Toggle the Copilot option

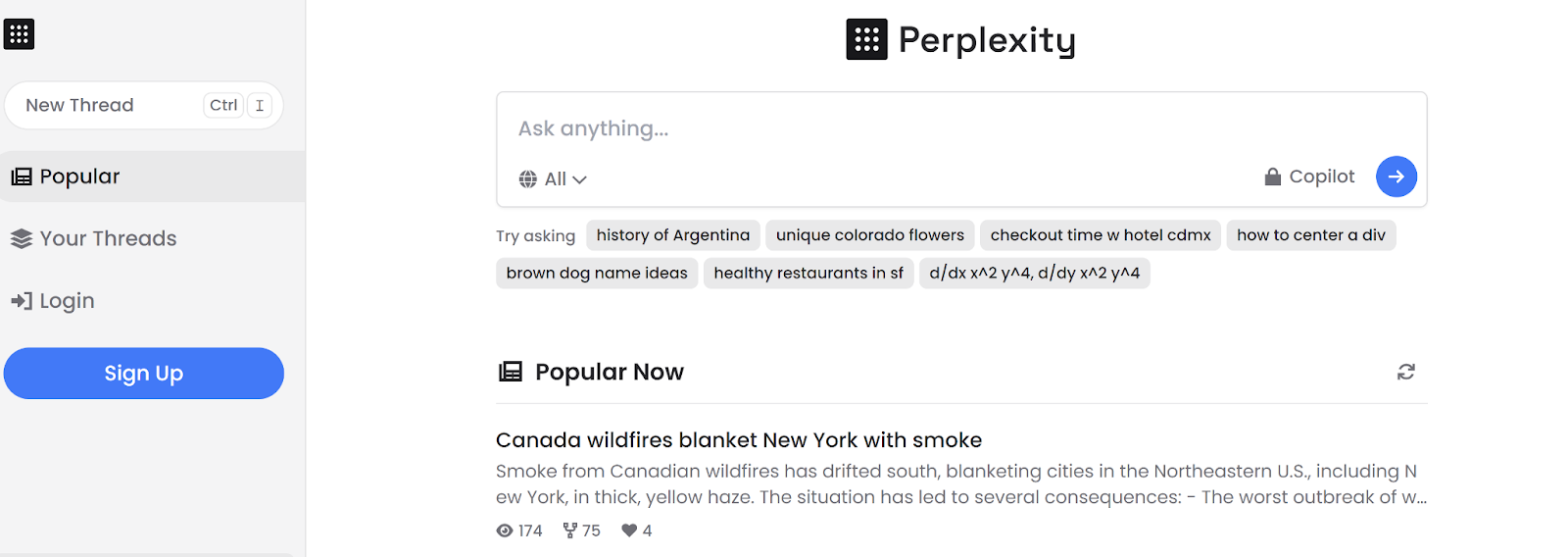click(1309, 177)
